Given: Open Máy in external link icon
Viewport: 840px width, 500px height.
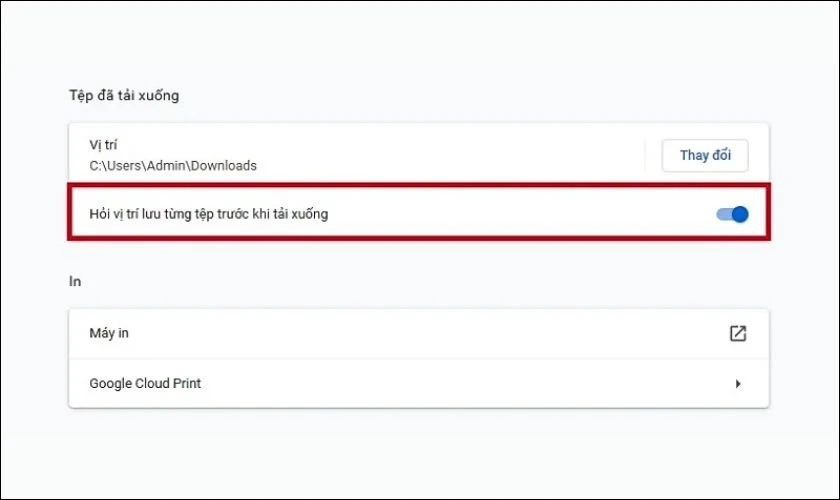Looking at the screenshot, I should click(x=738, y=333).
